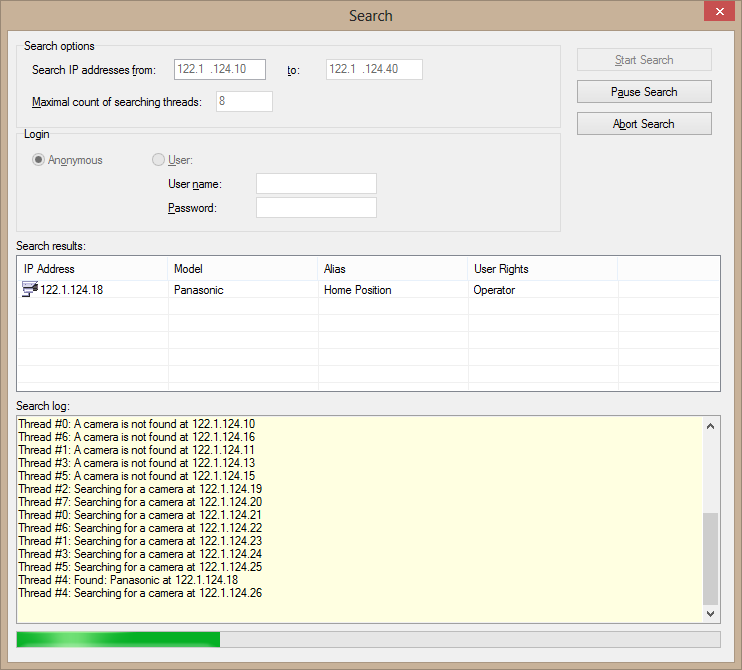Image resolution: width=742 pixels, height=670 pixels.
Task: Sort results by Model column header
Action: 242,269
